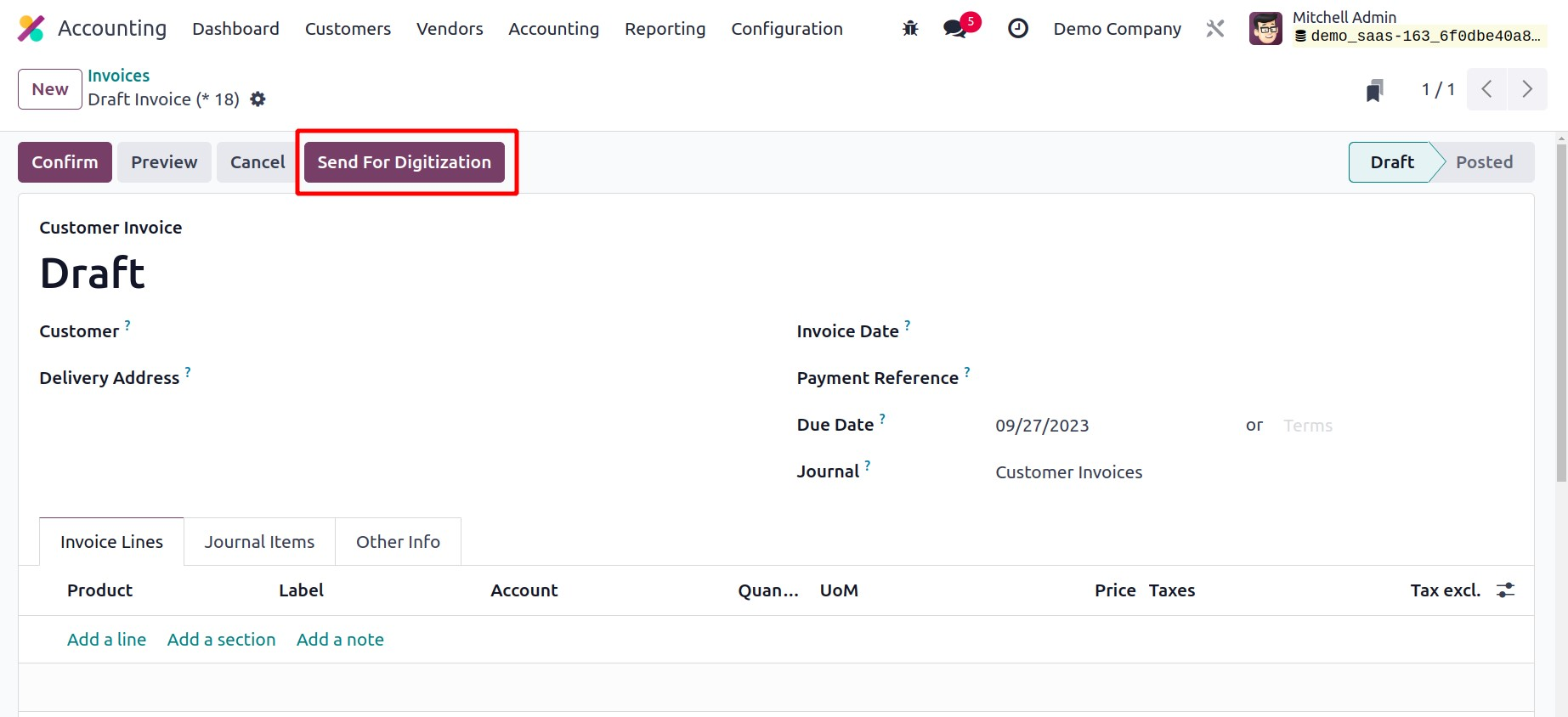Go to the previous record arrow
Screen dimensions: 1568x717
(x=1486, y=89)
